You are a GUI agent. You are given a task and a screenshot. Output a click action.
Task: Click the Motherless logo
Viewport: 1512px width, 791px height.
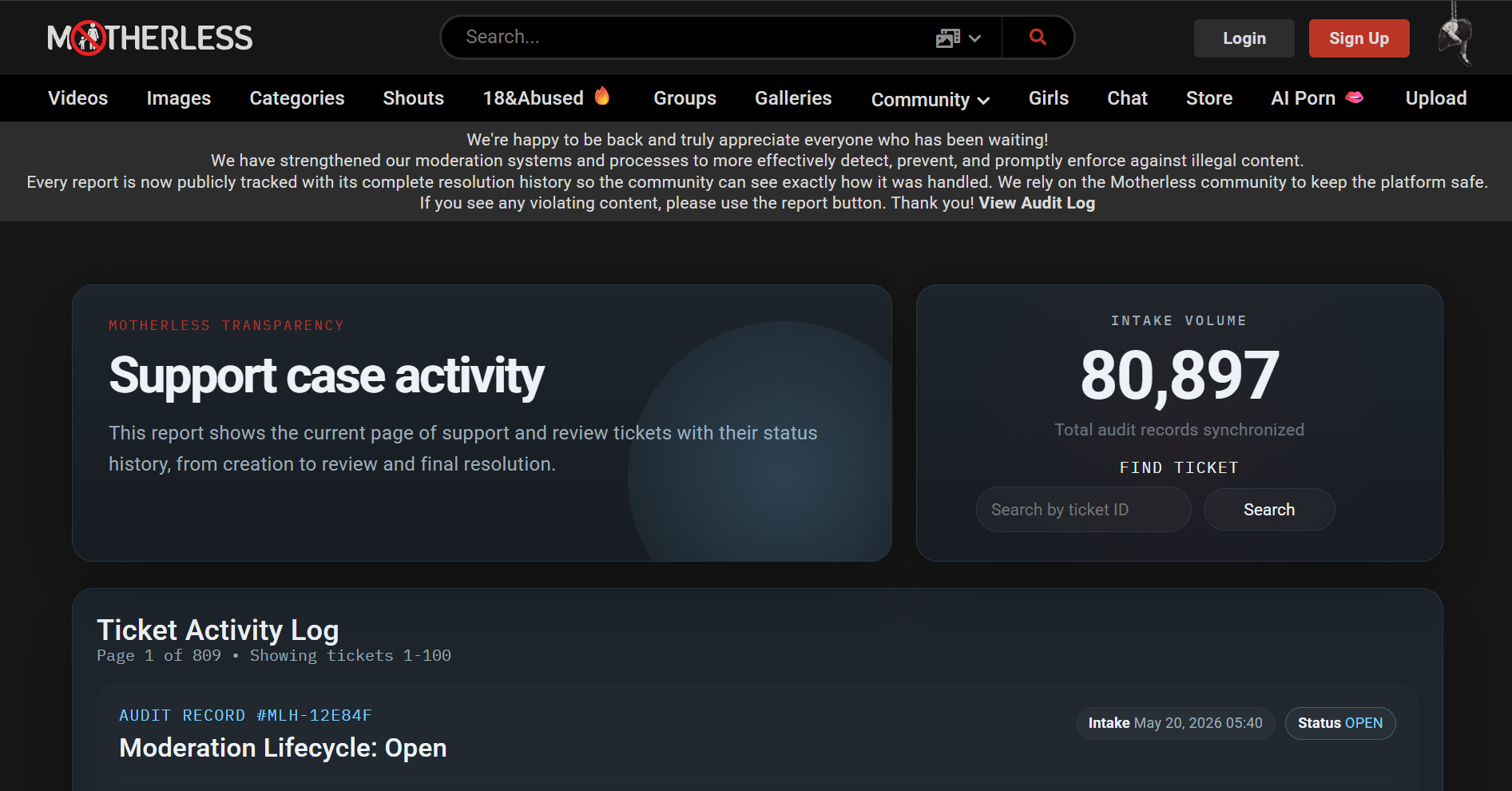(x=150, y=38)
